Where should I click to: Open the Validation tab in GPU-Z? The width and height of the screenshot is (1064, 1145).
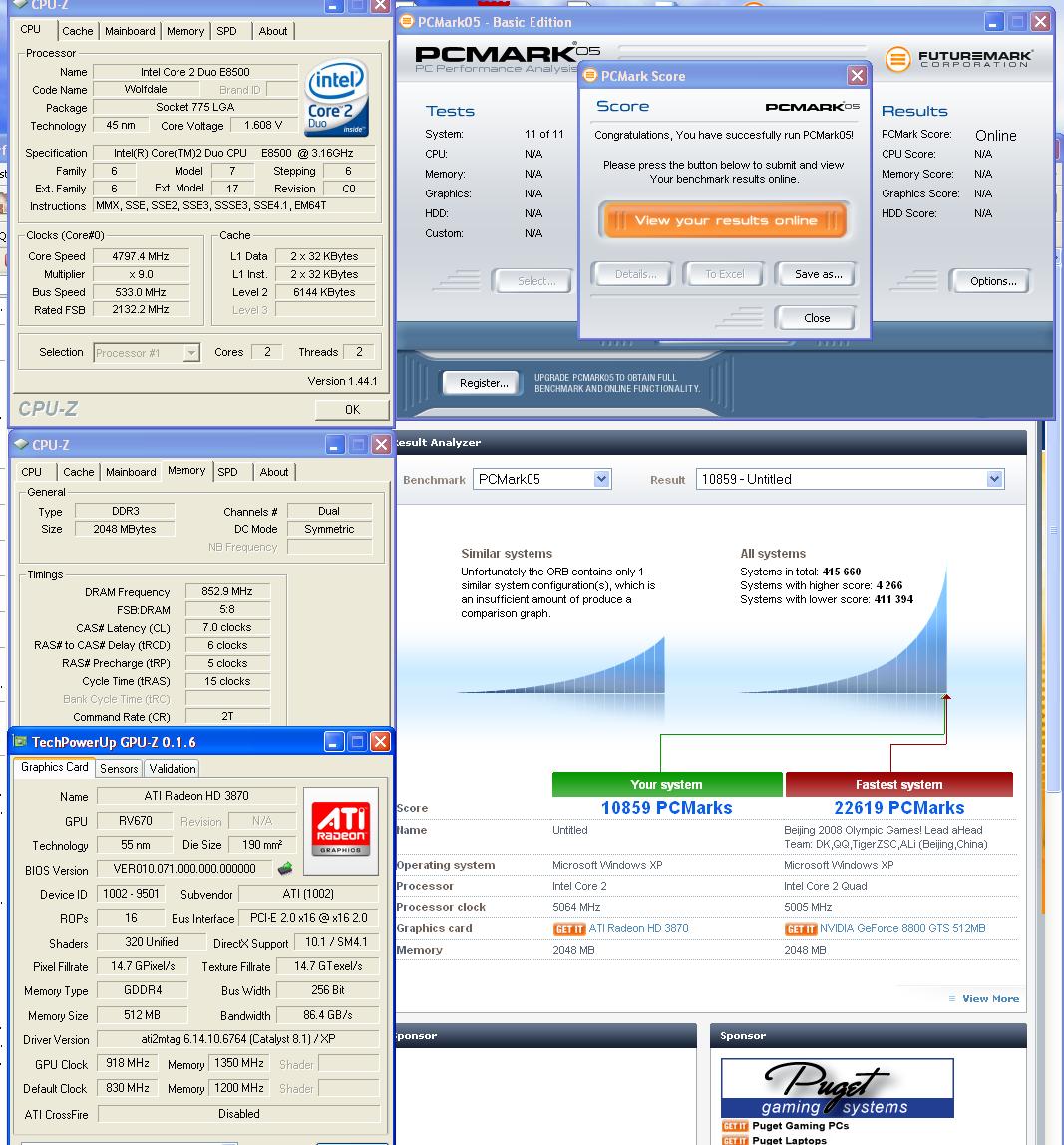(x=173, y=768)
